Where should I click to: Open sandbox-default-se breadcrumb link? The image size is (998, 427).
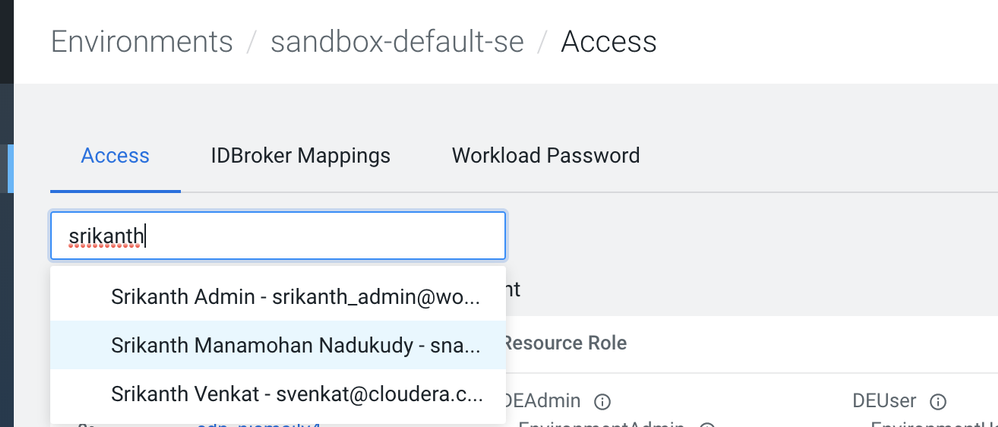tap(397, 42)
